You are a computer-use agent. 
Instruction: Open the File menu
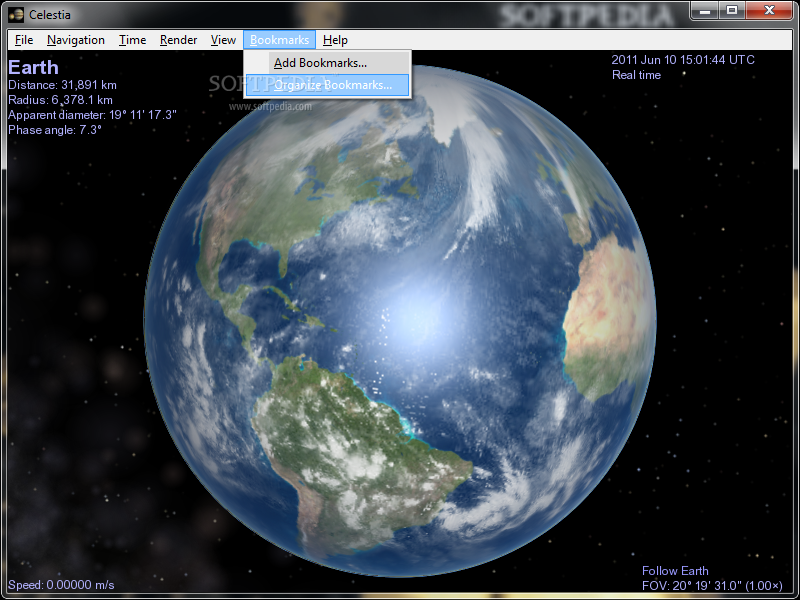[x=24, y=40]
